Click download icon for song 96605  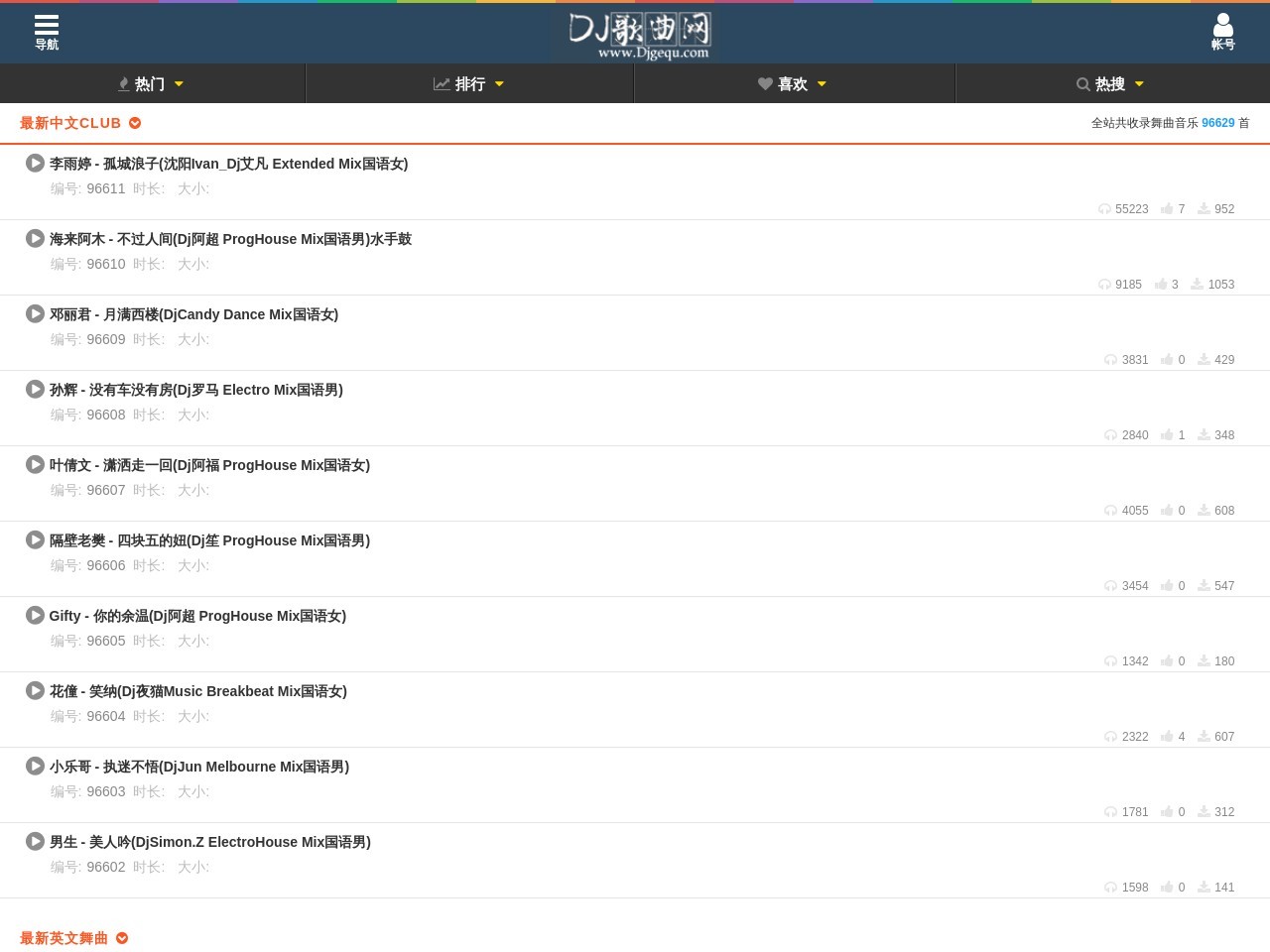pyautogui.click(x=1204, y=660)
